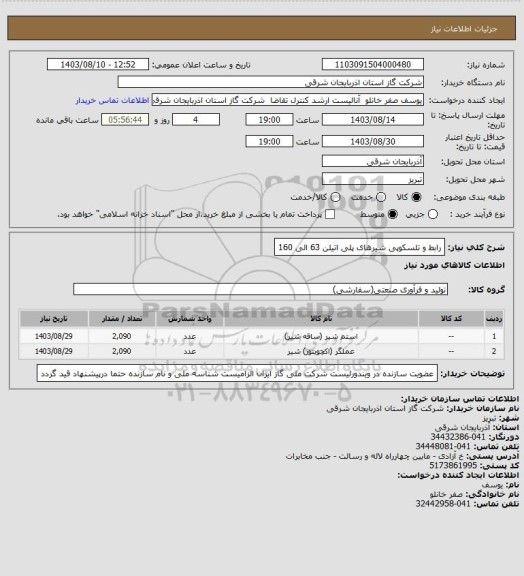Click the remaining days field showing 4
The height and width of the screenshot is (576, 524).
point(196,120)
